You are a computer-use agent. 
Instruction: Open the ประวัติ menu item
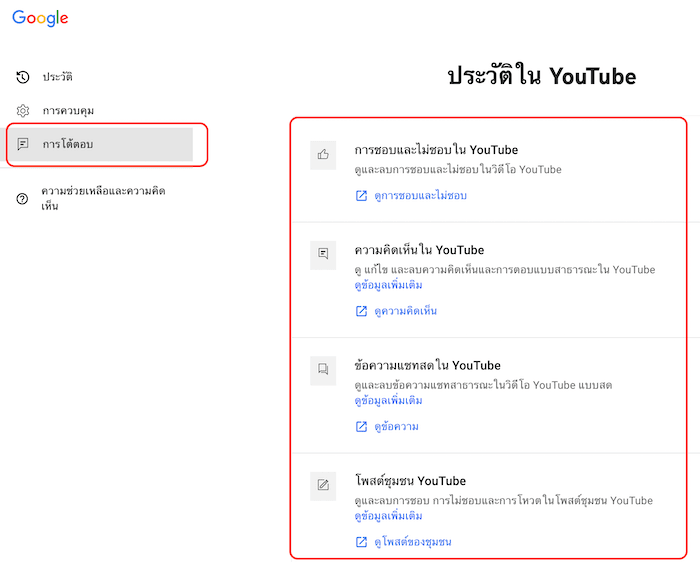click(x=57, y=77)
